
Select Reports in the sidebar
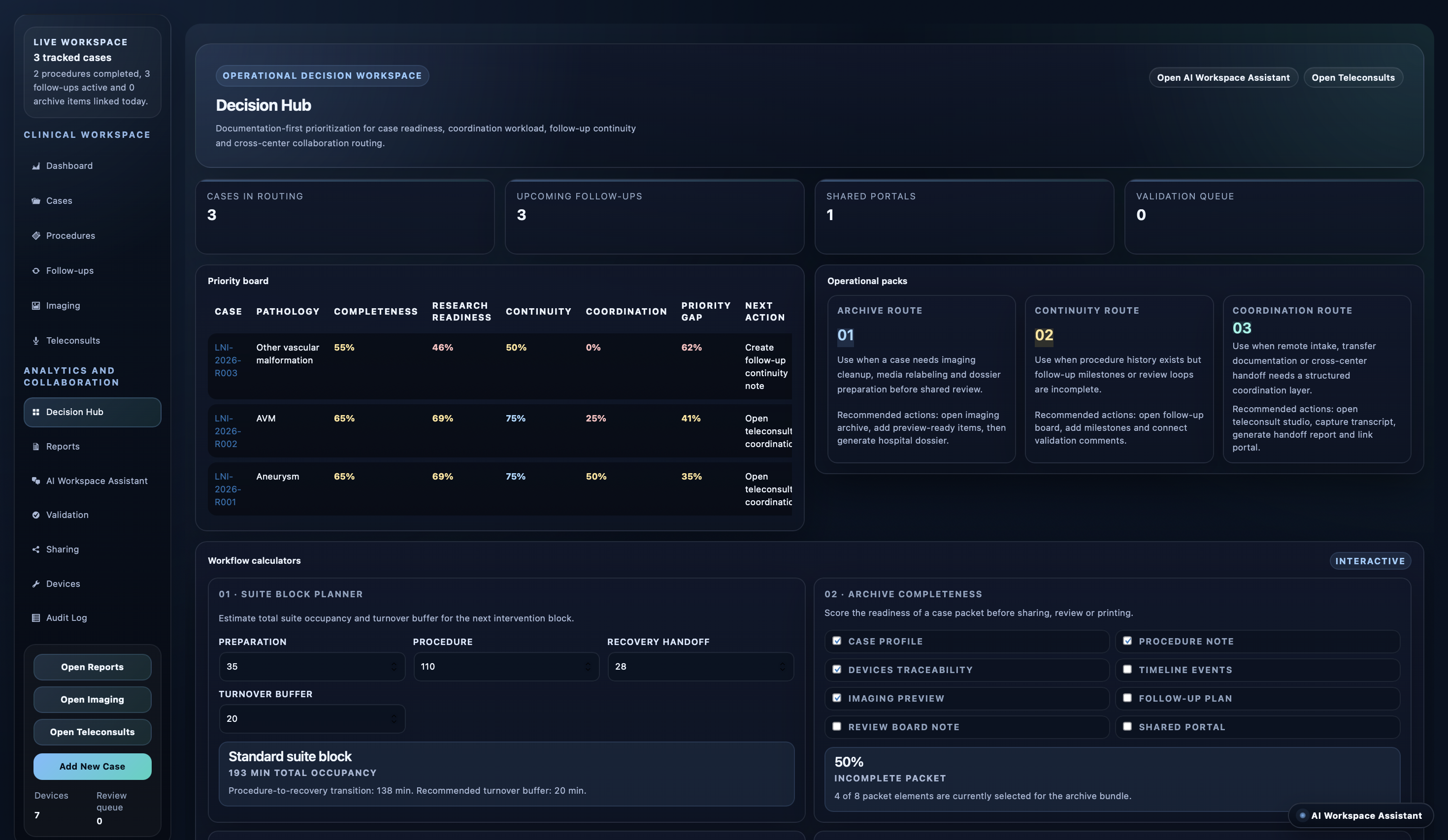pyautogui.click(x=93, y=447)
